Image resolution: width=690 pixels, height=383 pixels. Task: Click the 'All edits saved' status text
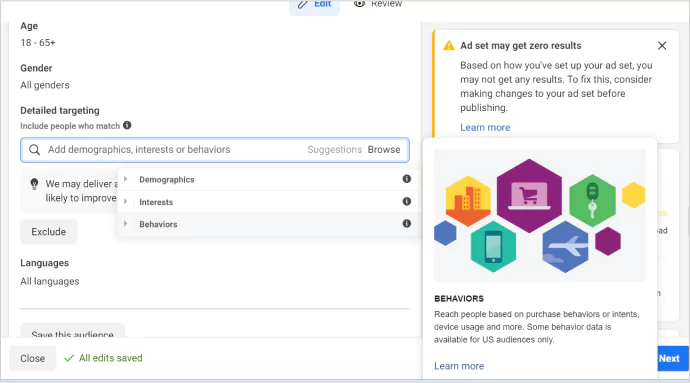(x=111, y=358)
